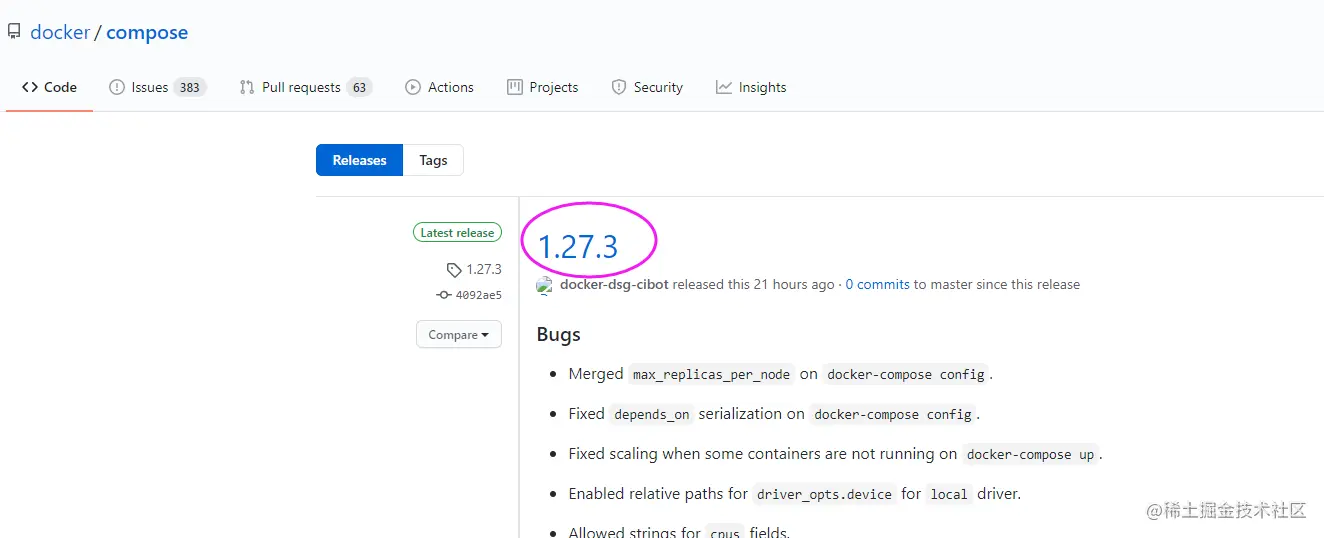Switch to the Tags view
1324x538 pixels.
(433, 160)
